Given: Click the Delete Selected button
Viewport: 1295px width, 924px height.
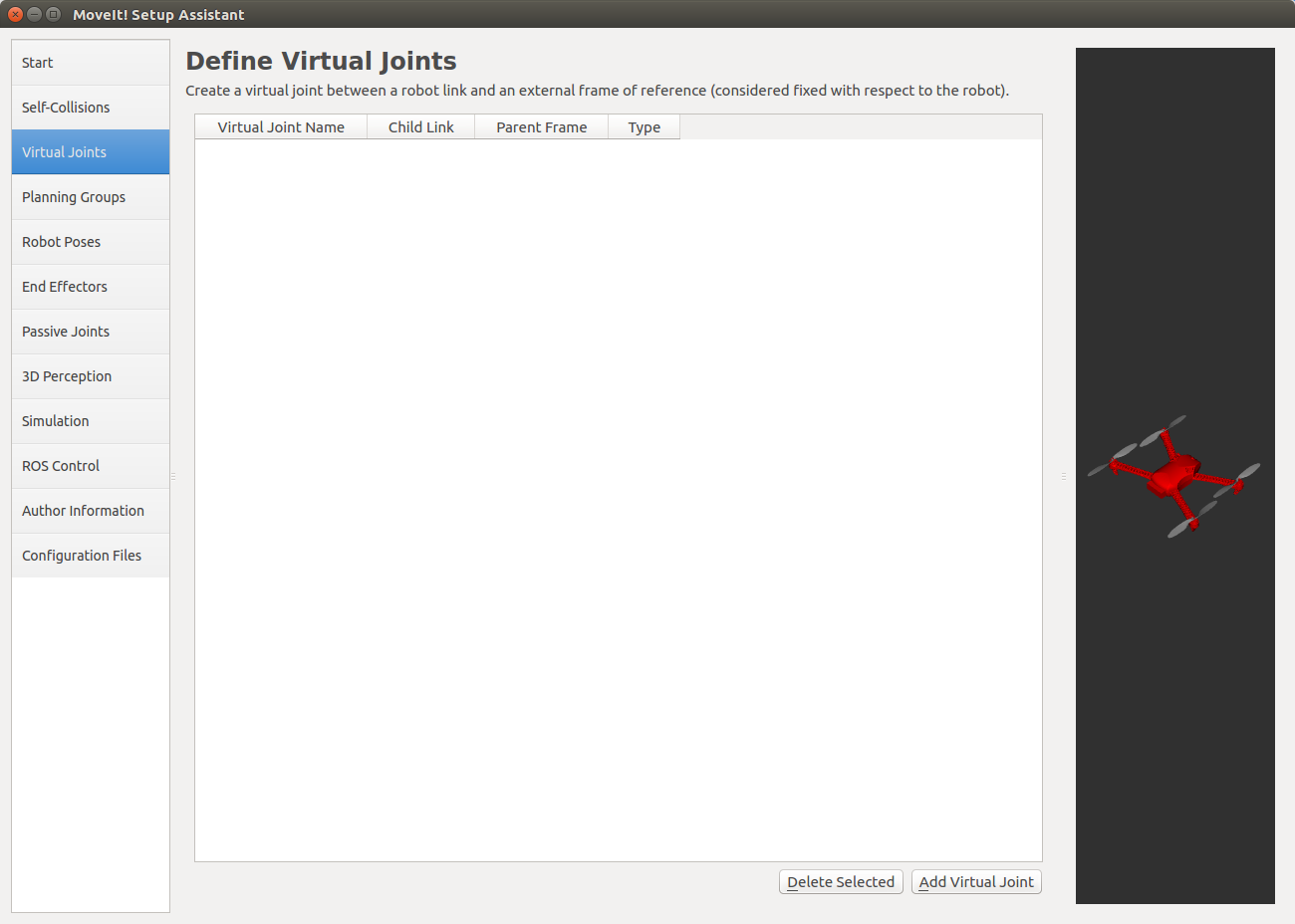Looking at the screenshot, I should (x=841, y=882).
